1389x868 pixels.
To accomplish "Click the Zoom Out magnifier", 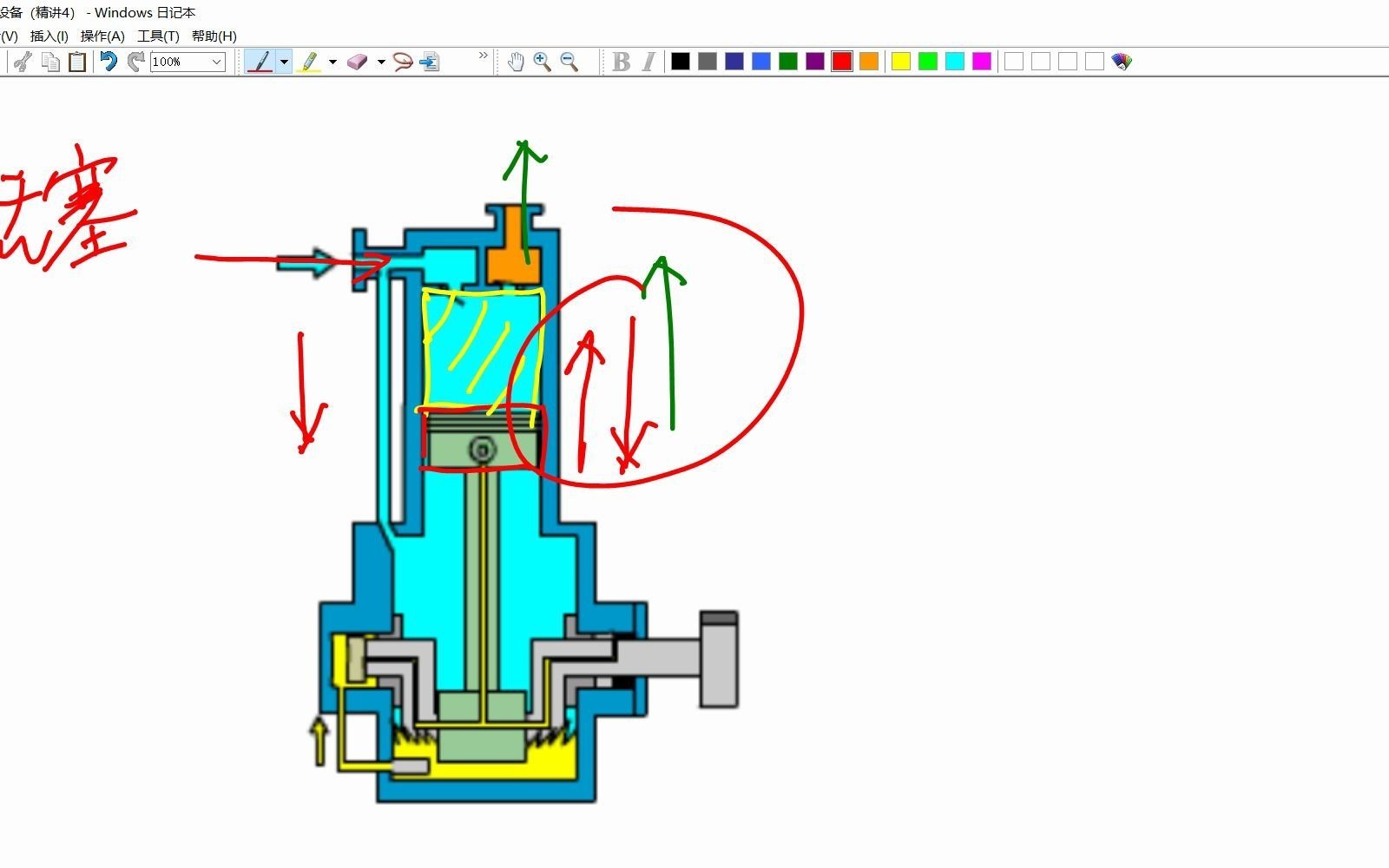I will click(x=569, y=62).
